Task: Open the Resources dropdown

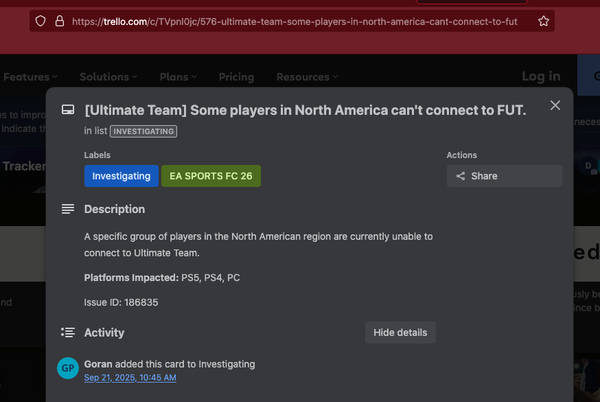Action: (306, 77)
